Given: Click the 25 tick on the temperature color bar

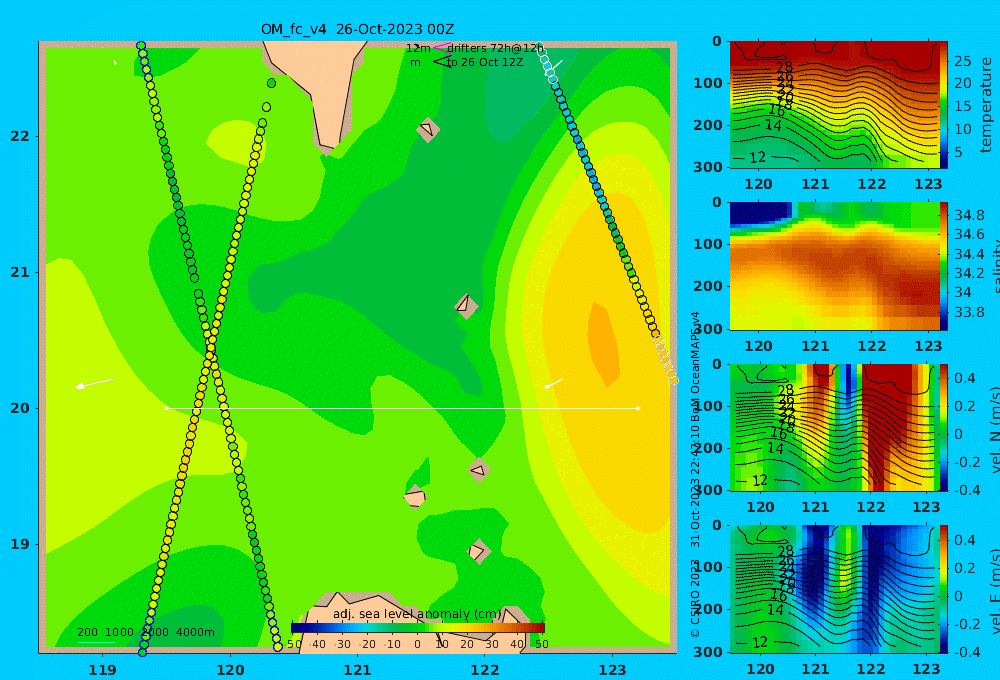Looking at the screenshot, I should tap(963, 61).
